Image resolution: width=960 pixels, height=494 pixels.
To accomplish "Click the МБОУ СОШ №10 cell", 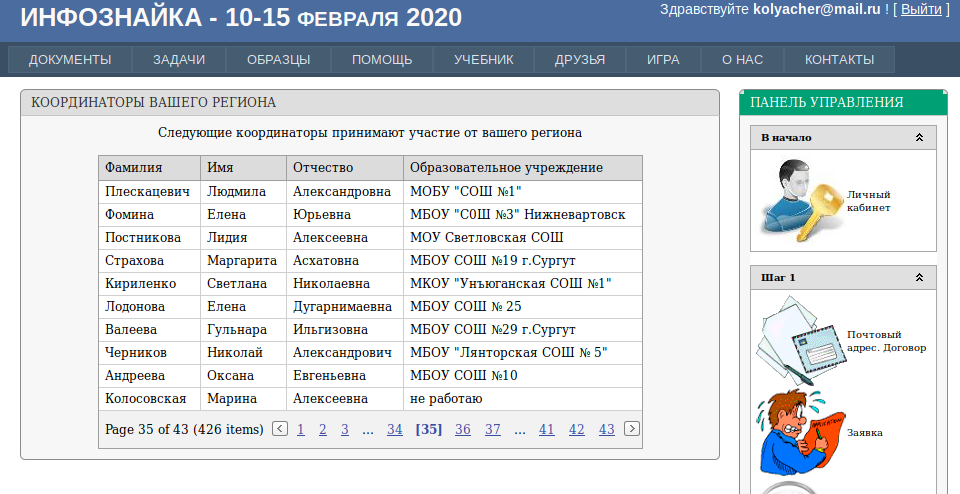I will click(523, 376).
